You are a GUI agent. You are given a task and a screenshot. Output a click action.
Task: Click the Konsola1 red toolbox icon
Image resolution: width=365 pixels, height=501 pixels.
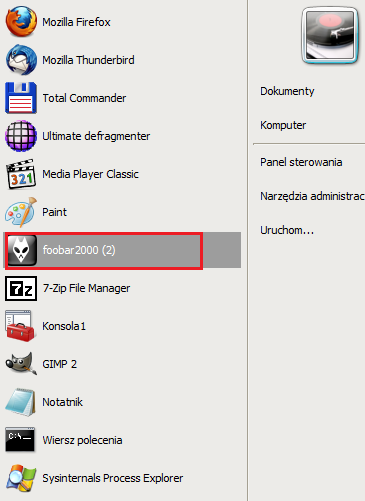pos(20,326)
